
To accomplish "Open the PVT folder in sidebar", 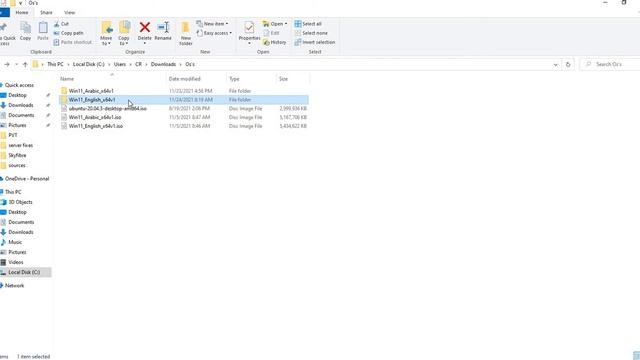I will [13, 135].
